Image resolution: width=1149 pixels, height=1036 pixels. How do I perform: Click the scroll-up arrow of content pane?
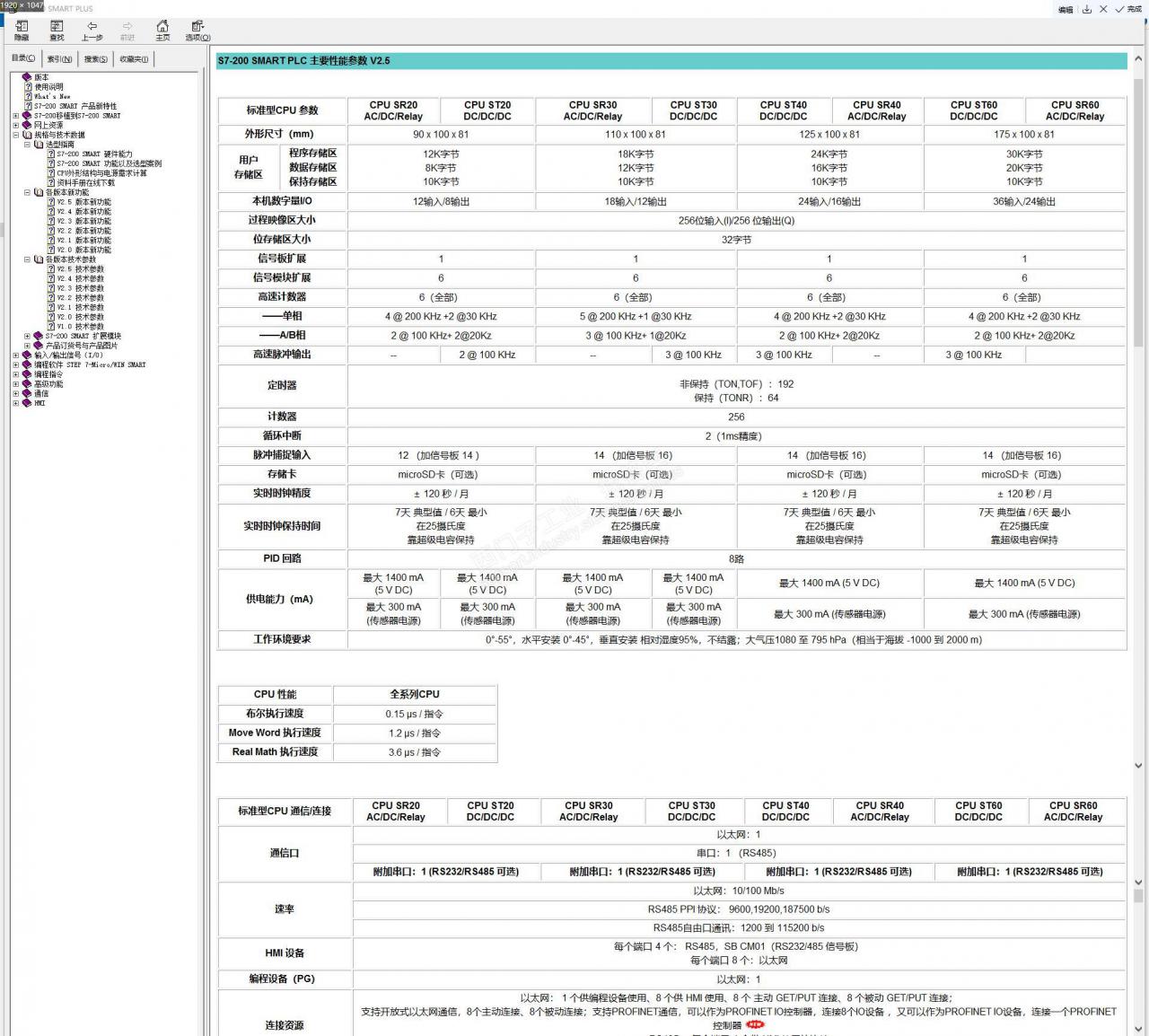tap(1138, 58)
